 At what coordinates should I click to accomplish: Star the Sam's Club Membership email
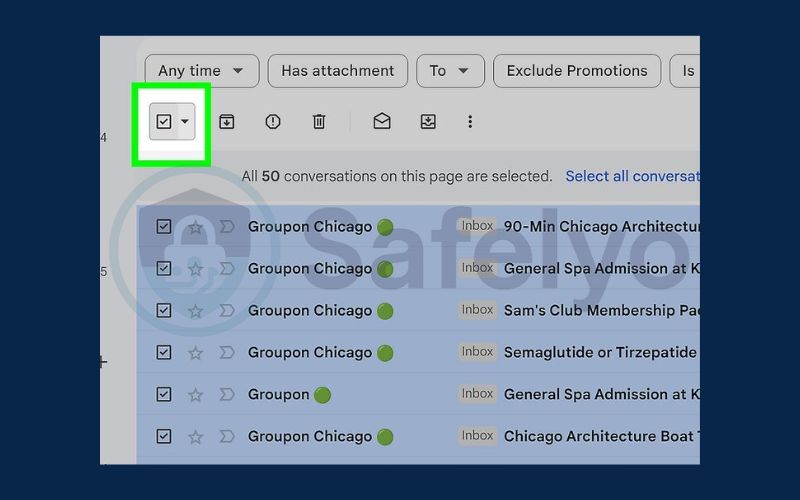coord(195,311)
